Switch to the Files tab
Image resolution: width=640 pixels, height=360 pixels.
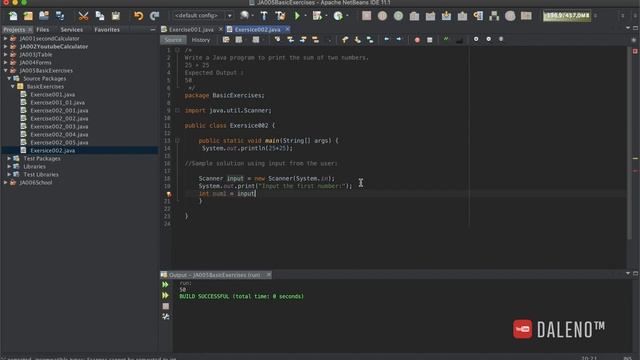click(x=42, y=30)
